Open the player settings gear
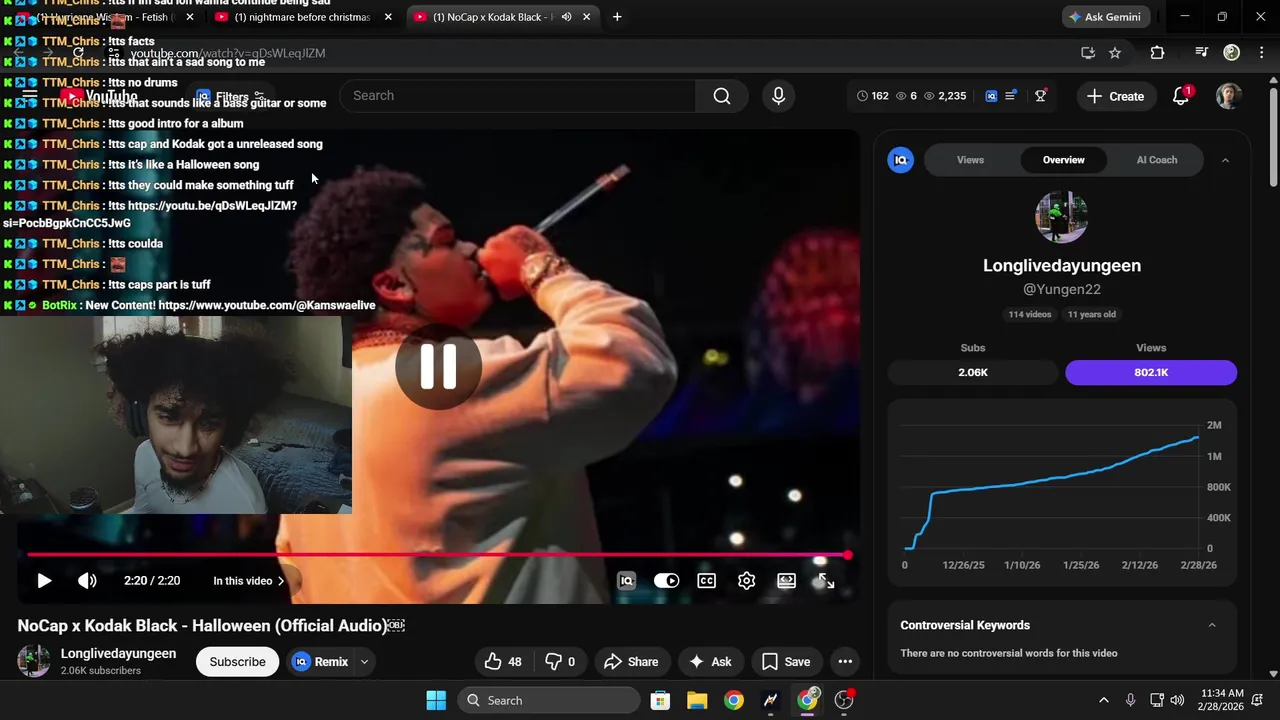Viewport: 1280px width, 720px height. pyautogui.click(x=747, y=581)
